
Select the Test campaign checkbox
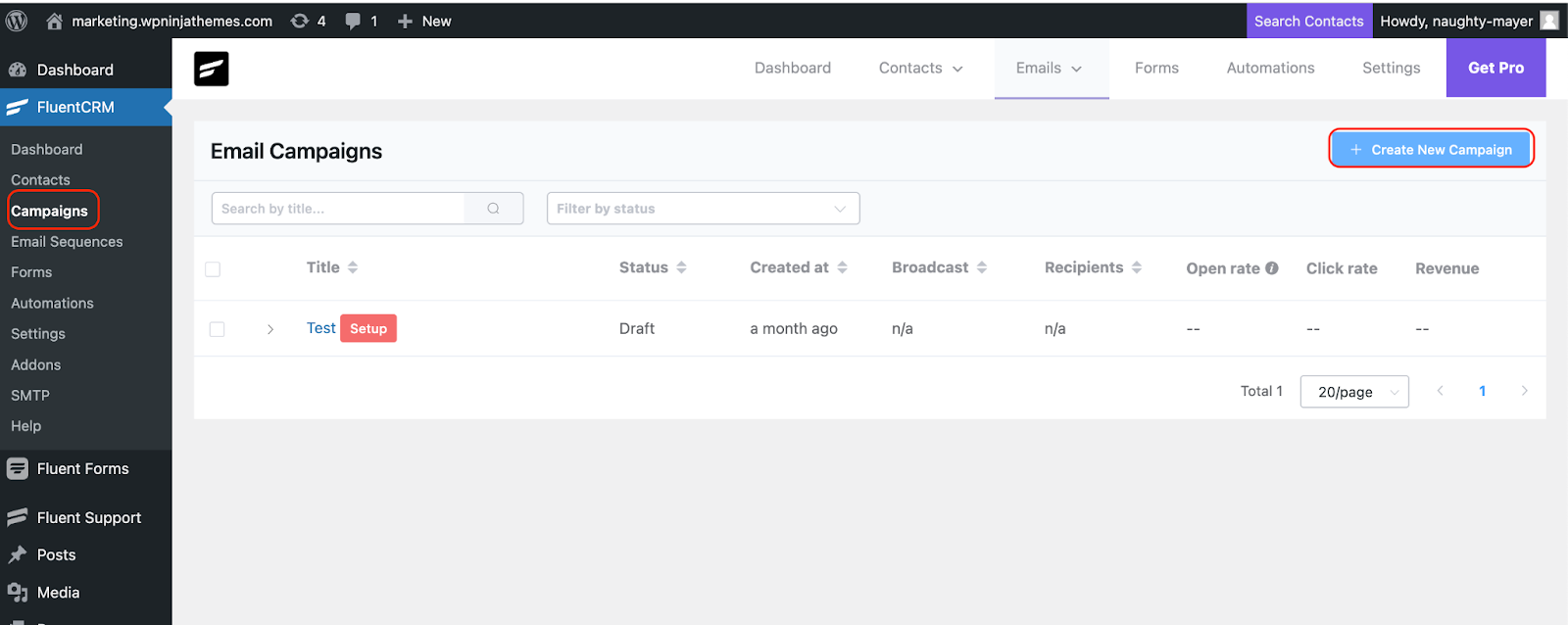click(217, 329)
